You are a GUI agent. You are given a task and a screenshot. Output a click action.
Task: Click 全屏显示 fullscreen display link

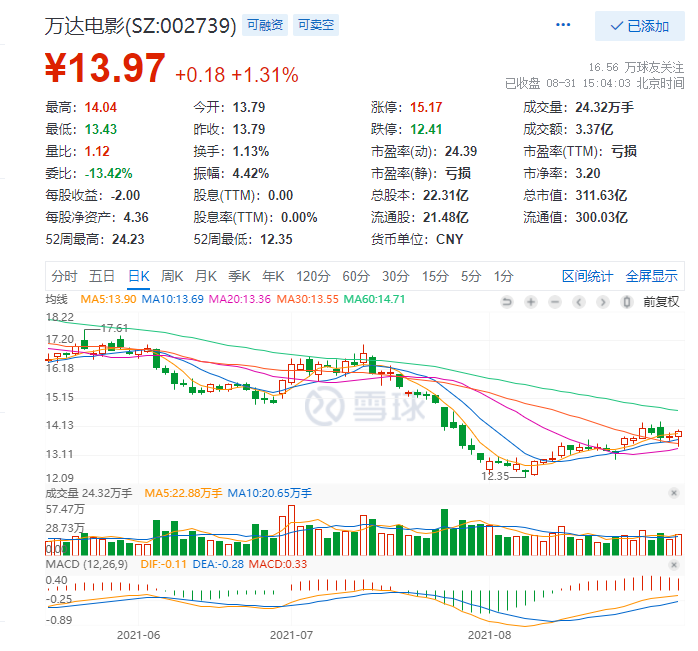651,276
